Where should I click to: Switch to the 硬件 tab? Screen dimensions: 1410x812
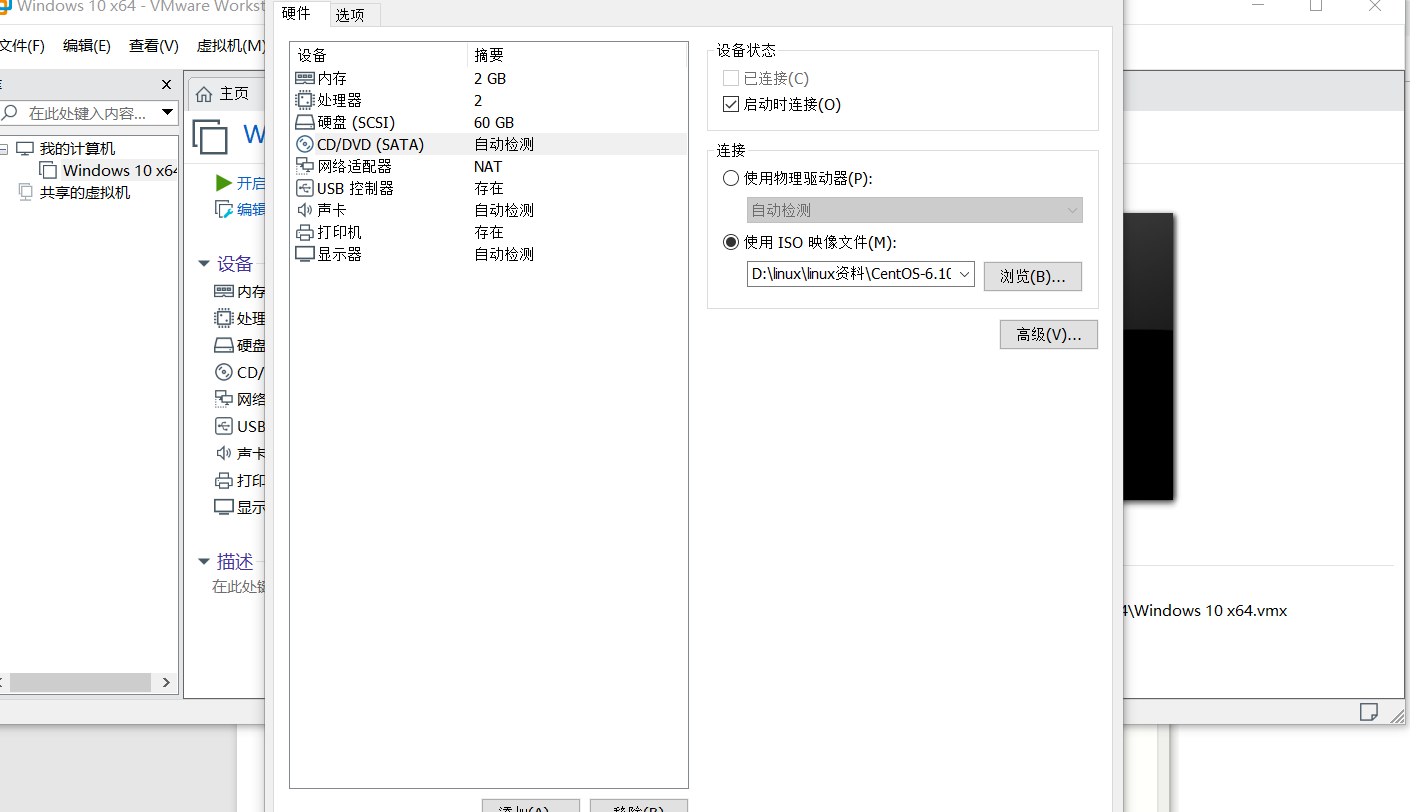click(297, 14)
